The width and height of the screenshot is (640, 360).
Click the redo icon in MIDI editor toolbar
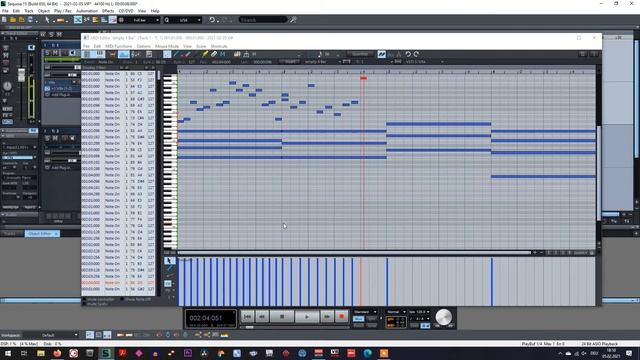(416, 54)
